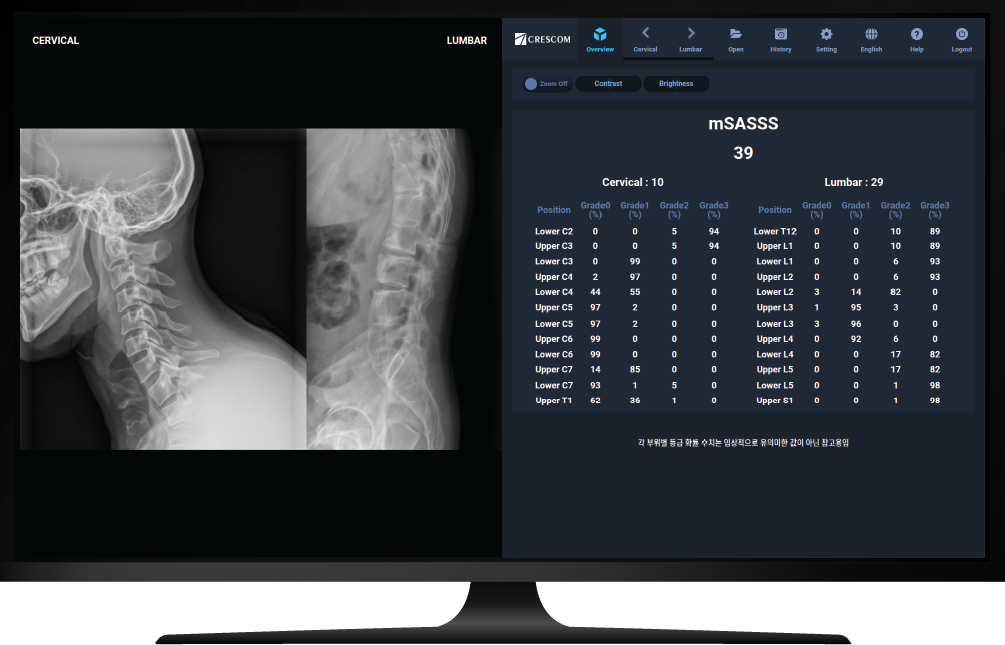1005x645 pixels.
Task: Click the mSASSS total score 39
Action: pyautogui.click(x=743, y=153)
